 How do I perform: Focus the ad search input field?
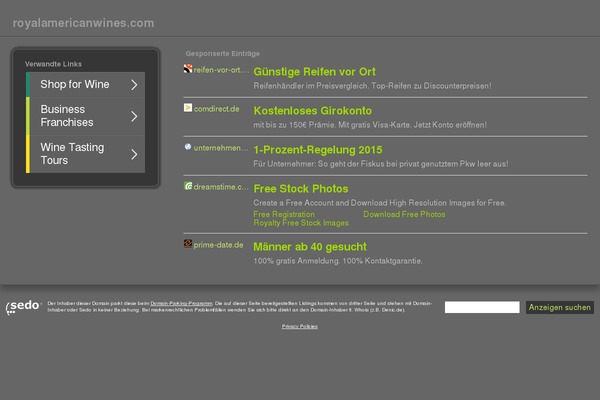click(x=482, y=307)
